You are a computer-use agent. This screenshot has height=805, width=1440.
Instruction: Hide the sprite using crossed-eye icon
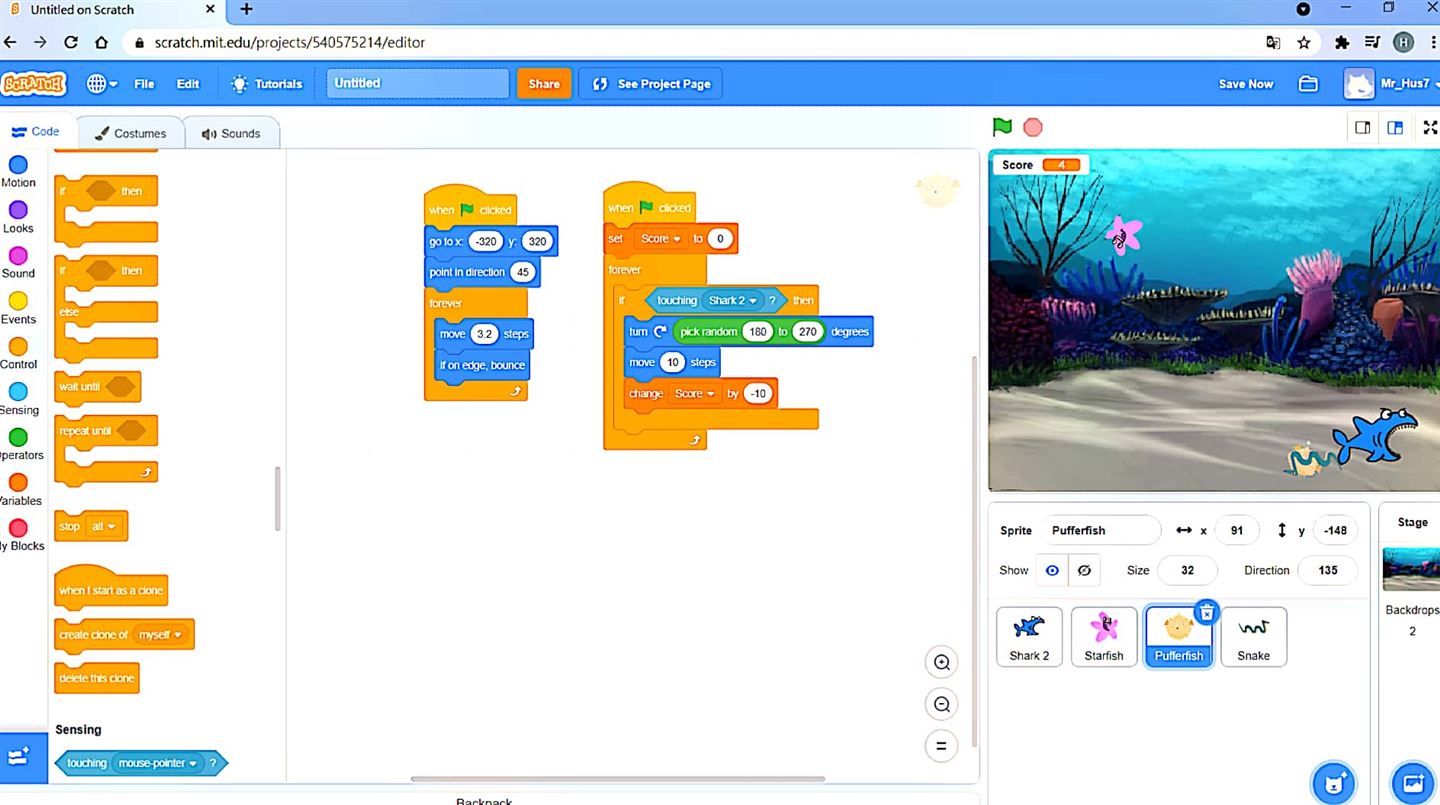pyautogui.click(x=1084, y=570)
